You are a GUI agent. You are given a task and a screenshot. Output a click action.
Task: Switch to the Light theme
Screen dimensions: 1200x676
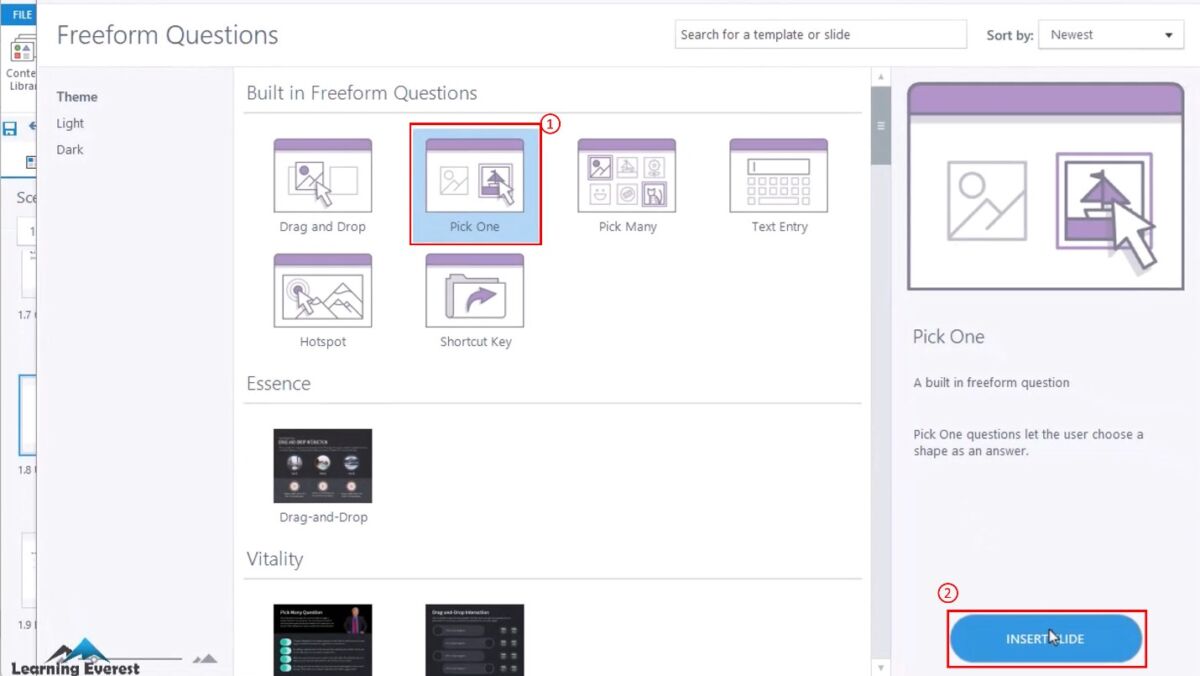click(70, 123)
